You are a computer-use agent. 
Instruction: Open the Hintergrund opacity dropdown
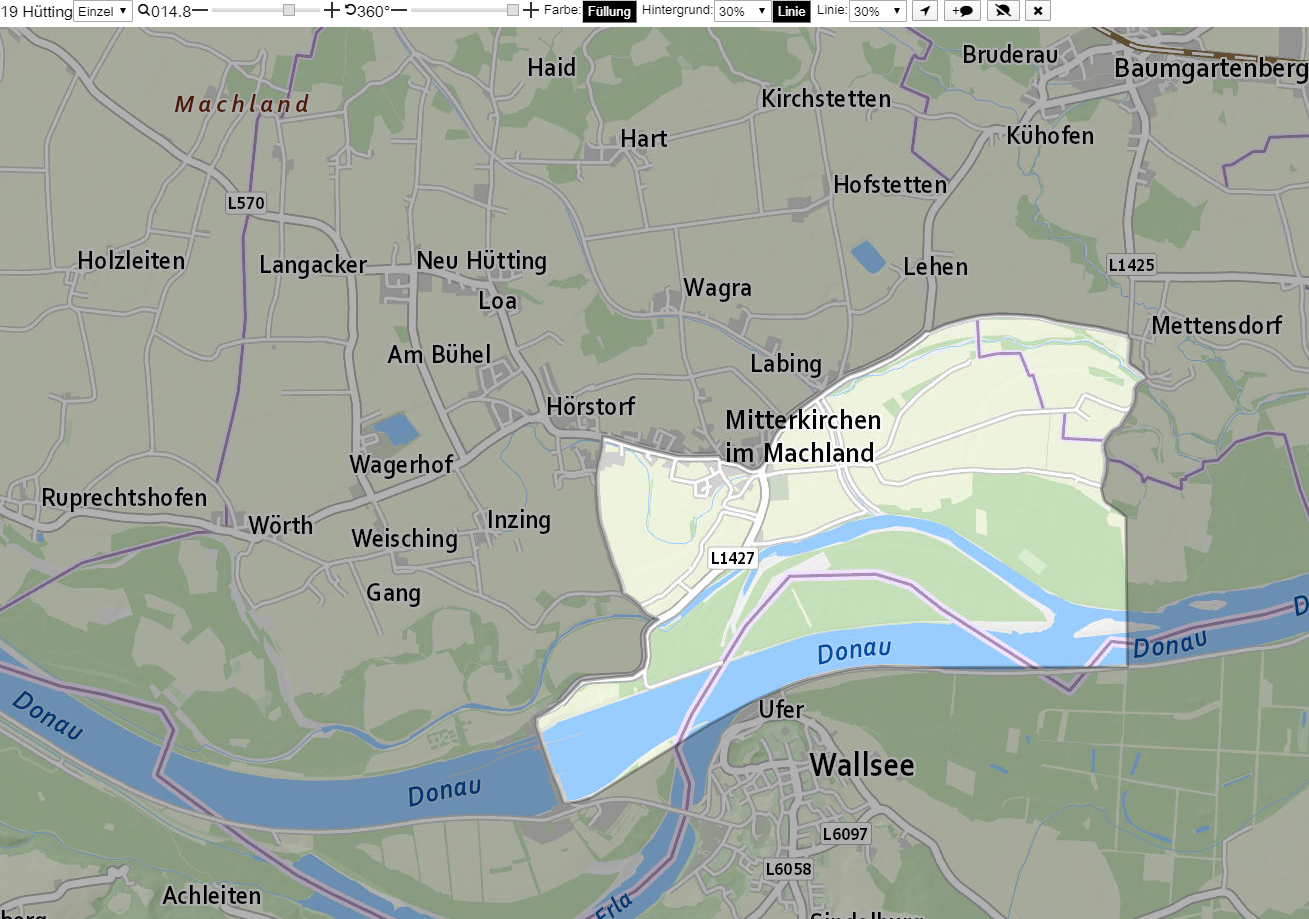(x=742, y=11)
